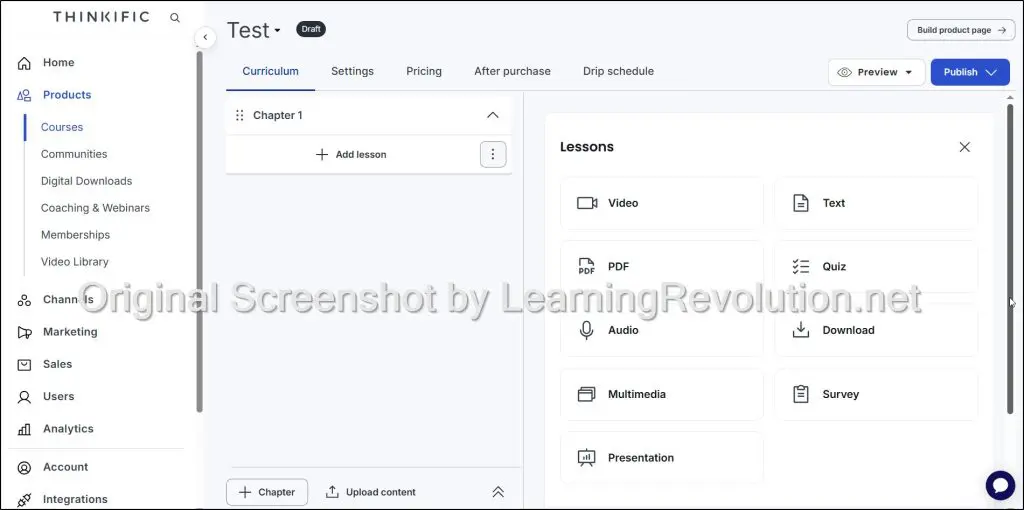This screenshot has width=1024, height=510.
Task: Open Courses in the Products submenu
Action: (x=62, y=127)
